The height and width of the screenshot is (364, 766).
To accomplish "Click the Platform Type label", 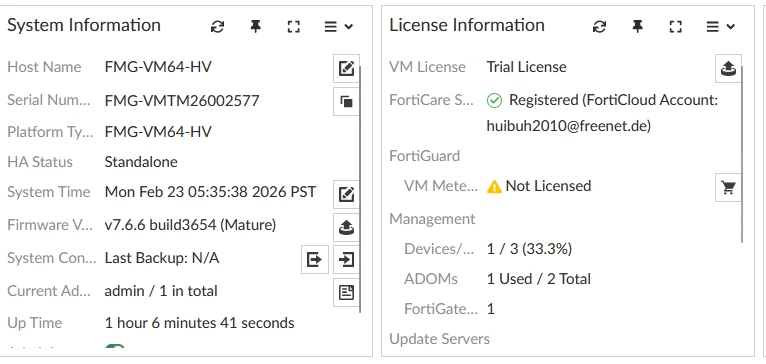I will coord(50,132).
